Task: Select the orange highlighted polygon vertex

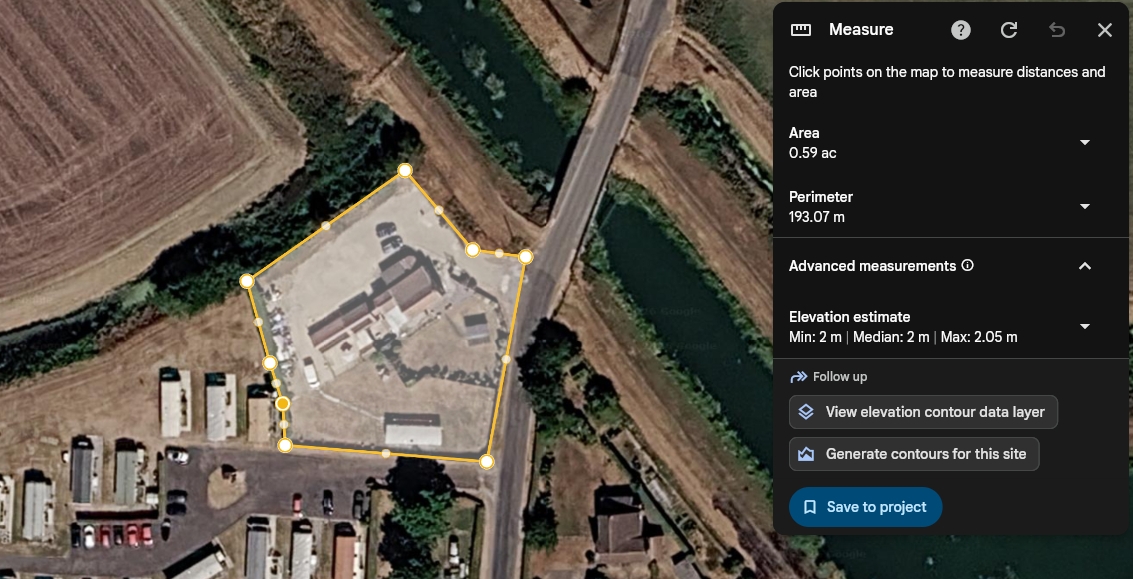Action: click(x=283, y=403)
